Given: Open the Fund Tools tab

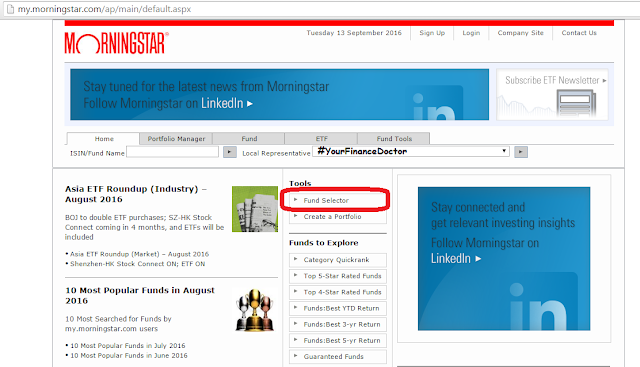Looking at the screenshot, I should (394, 139).
